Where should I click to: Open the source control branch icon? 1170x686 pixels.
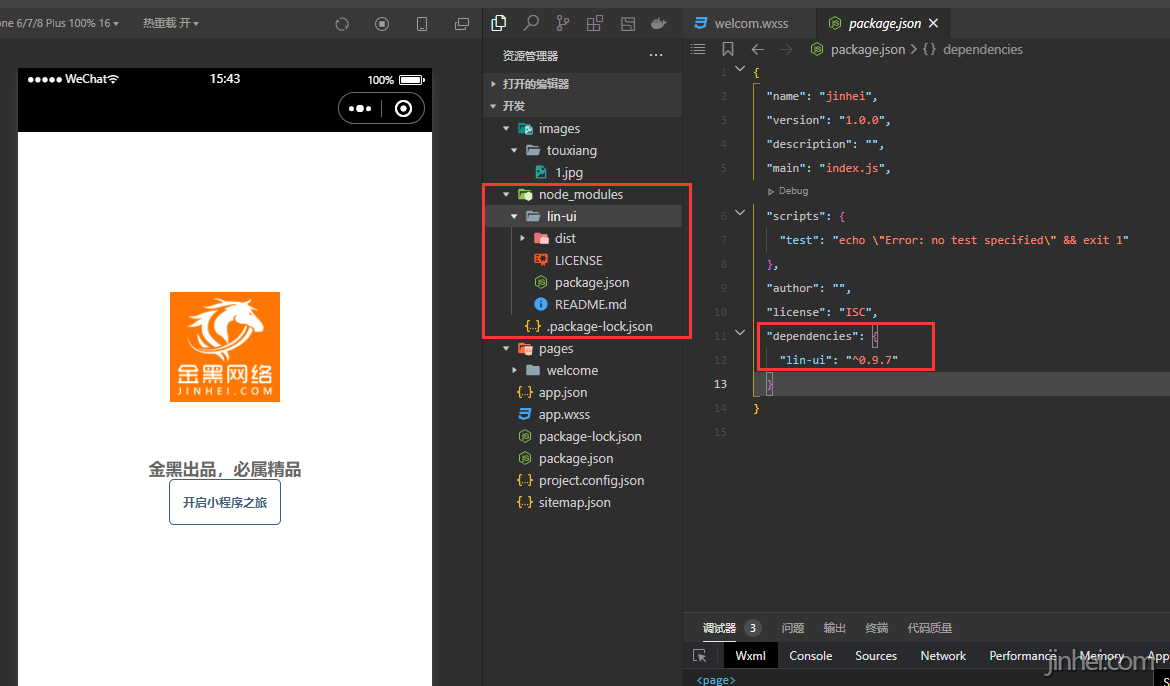pyautogui.click(x=563, y=23)
